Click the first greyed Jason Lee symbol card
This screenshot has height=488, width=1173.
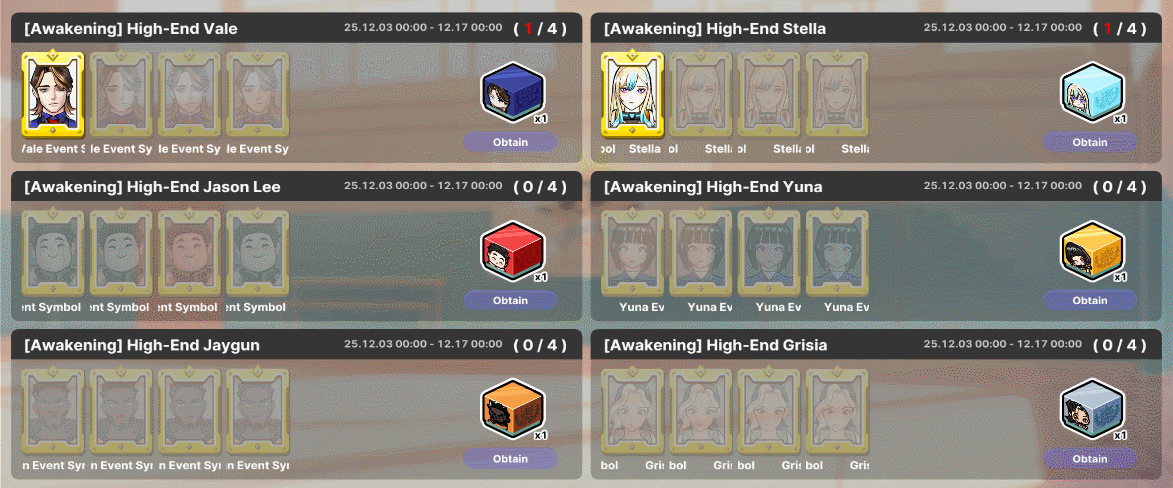click(53, 253)
